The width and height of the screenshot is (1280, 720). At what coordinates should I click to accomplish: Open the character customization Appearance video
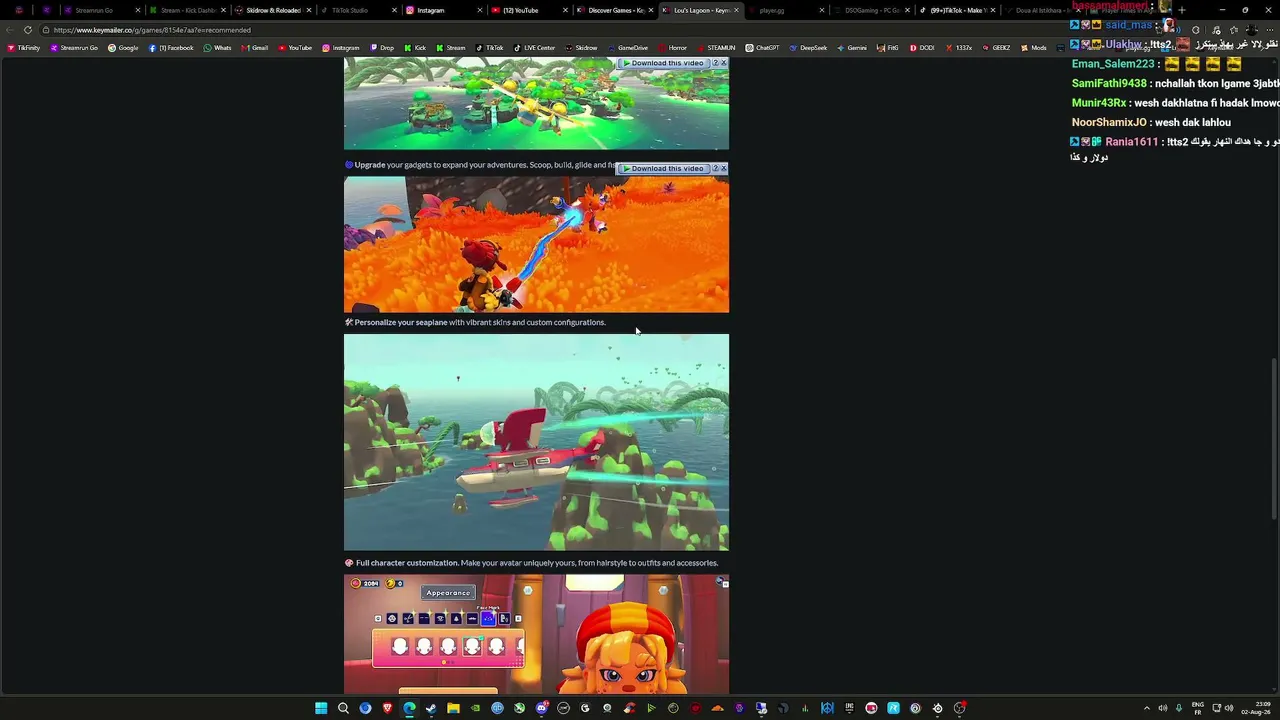tap(536, 634)
